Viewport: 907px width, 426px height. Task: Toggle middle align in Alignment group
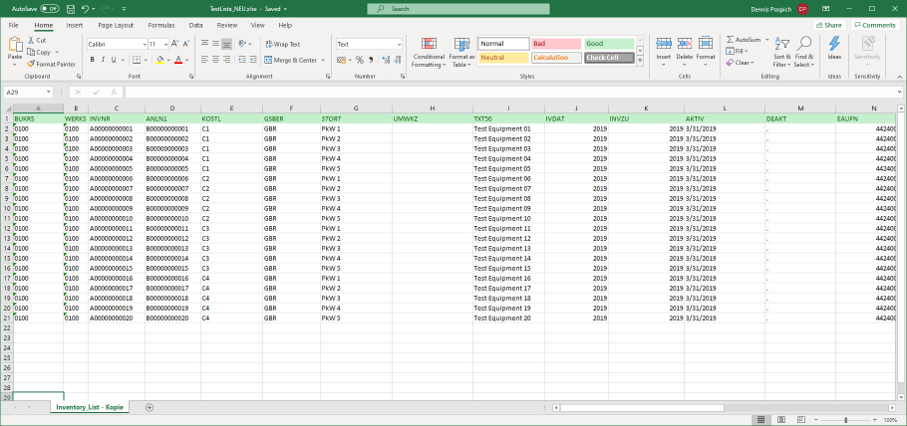216,44
